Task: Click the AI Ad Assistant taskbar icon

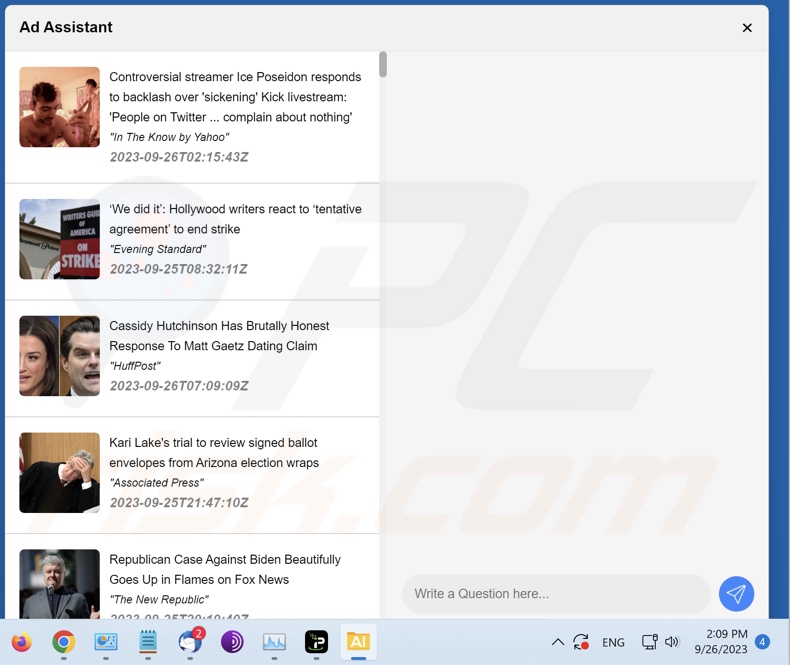Action: click(x=358, y=642)
